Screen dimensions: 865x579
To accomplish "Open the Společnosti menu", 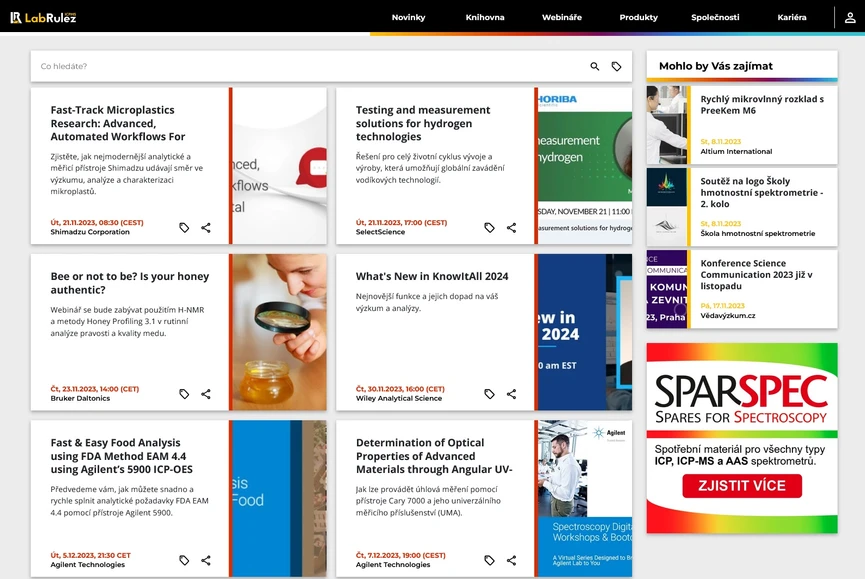I will [x=715, y=17].
